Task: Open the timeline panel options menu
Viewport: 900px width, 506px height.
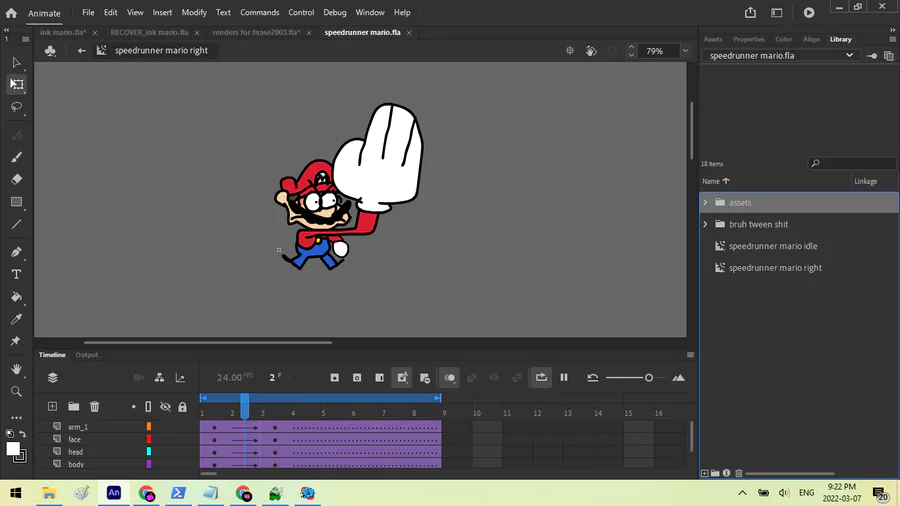Action: pos(690,355)
